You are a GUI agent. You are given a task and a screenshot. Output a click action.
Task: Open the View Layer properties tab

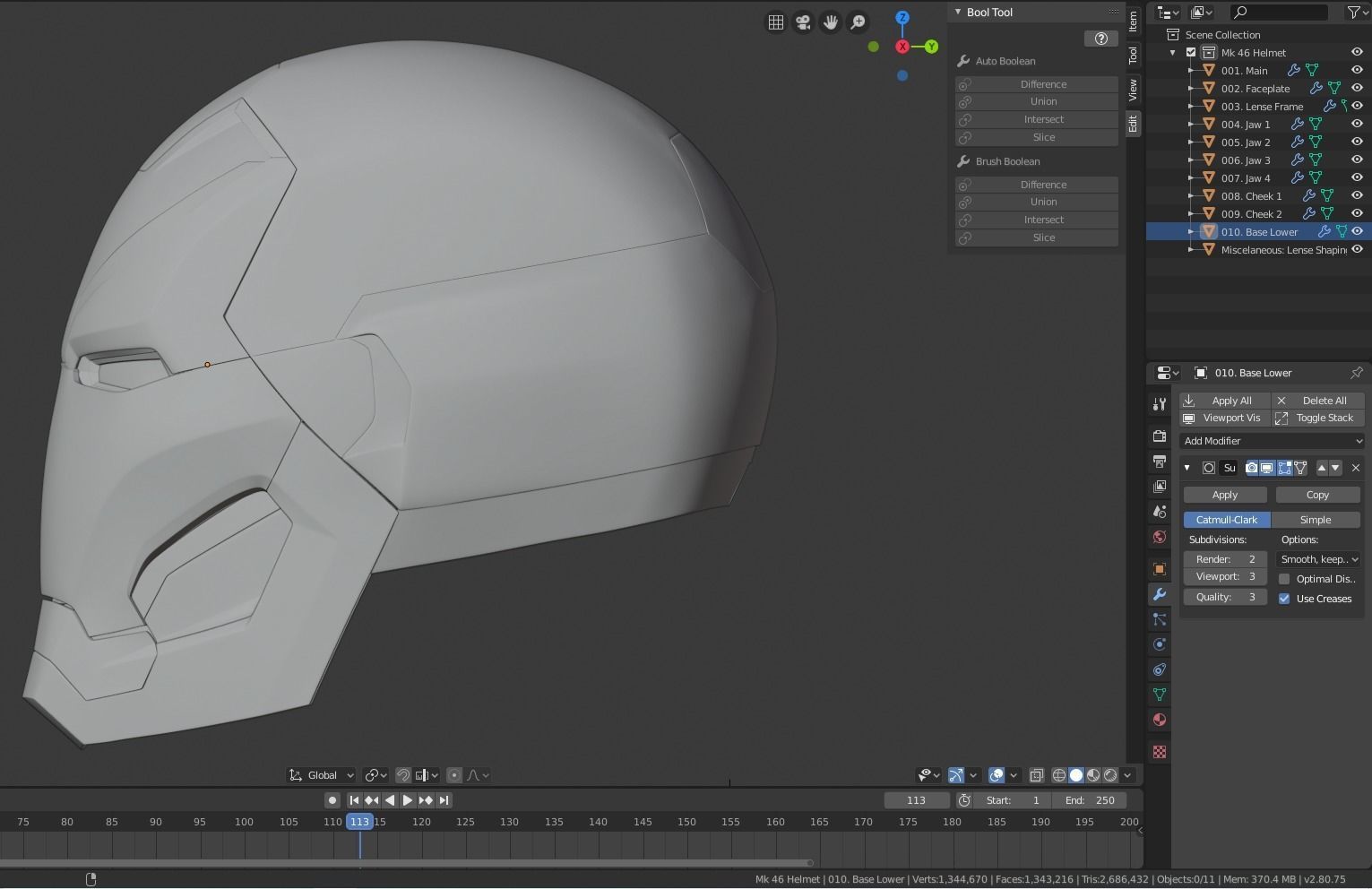[1160, 487]
